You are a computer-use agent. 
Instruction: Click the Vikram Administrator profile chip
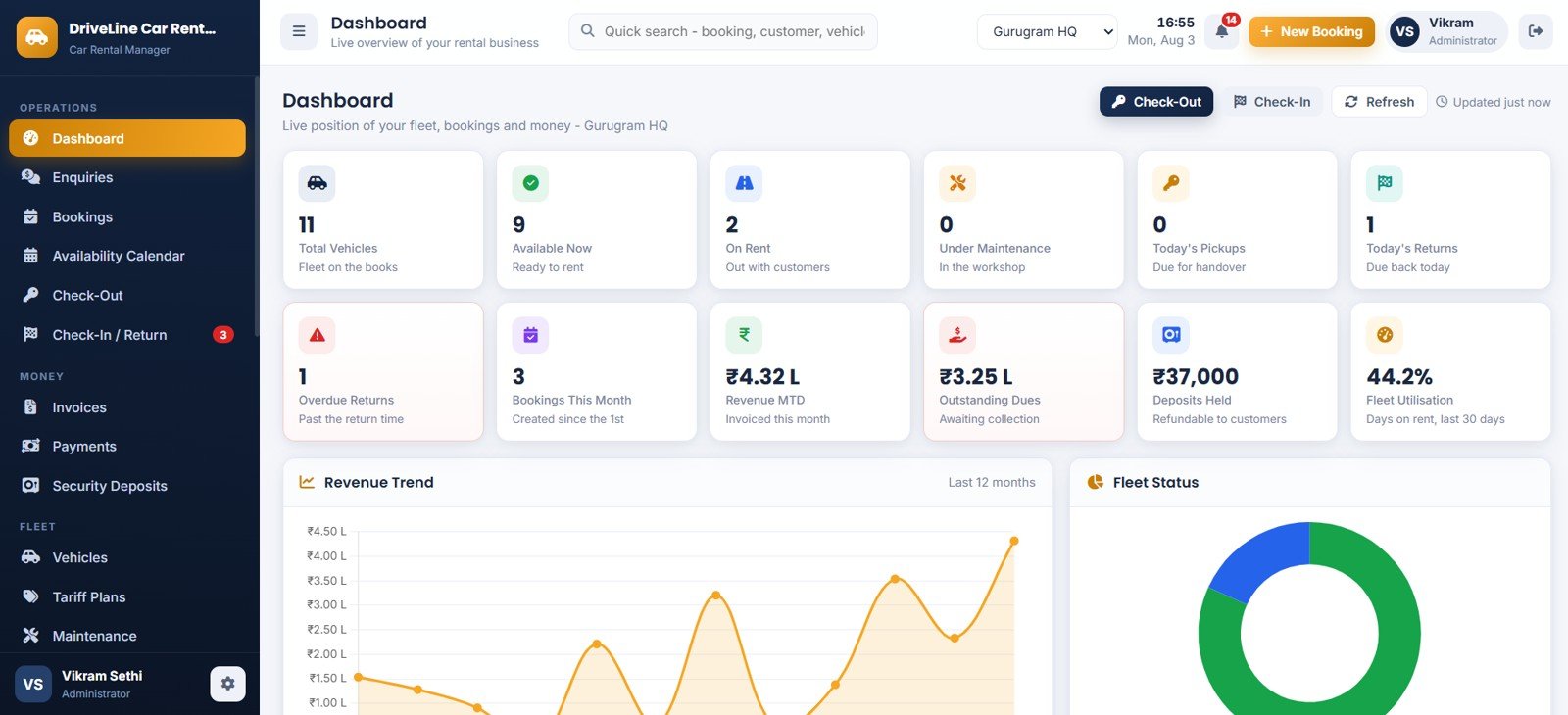(x=1448, y=31)
